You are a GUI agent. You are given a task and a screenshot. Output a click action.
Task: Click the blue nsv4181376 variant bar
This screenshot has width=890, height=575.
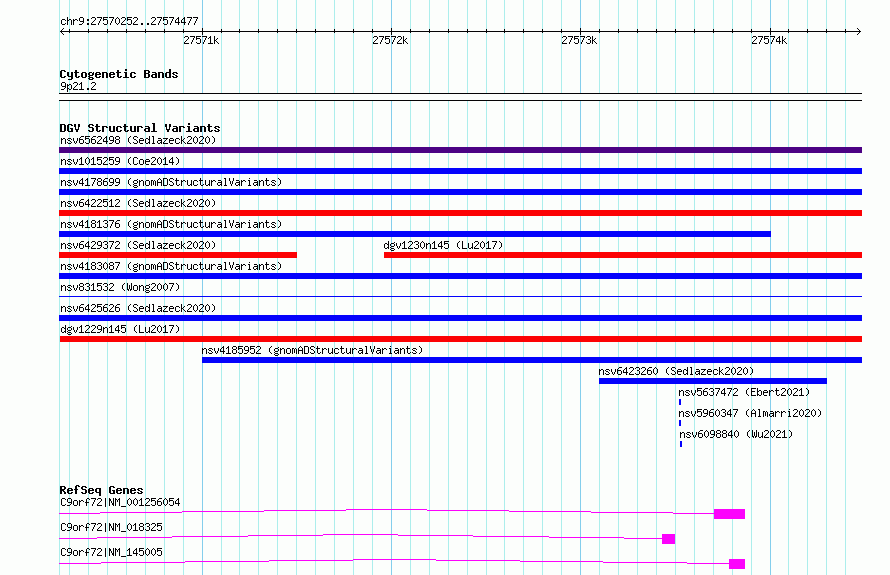coord(415,234)
